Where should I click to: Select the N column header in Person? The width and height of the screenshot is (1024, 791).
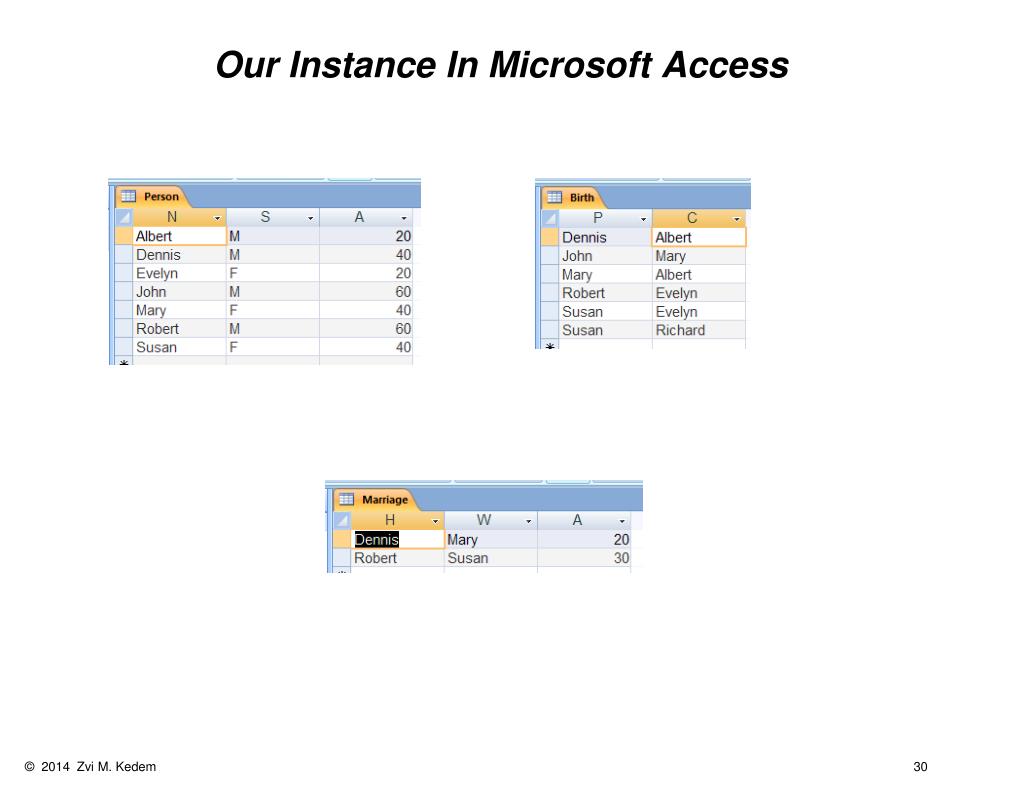172,217
